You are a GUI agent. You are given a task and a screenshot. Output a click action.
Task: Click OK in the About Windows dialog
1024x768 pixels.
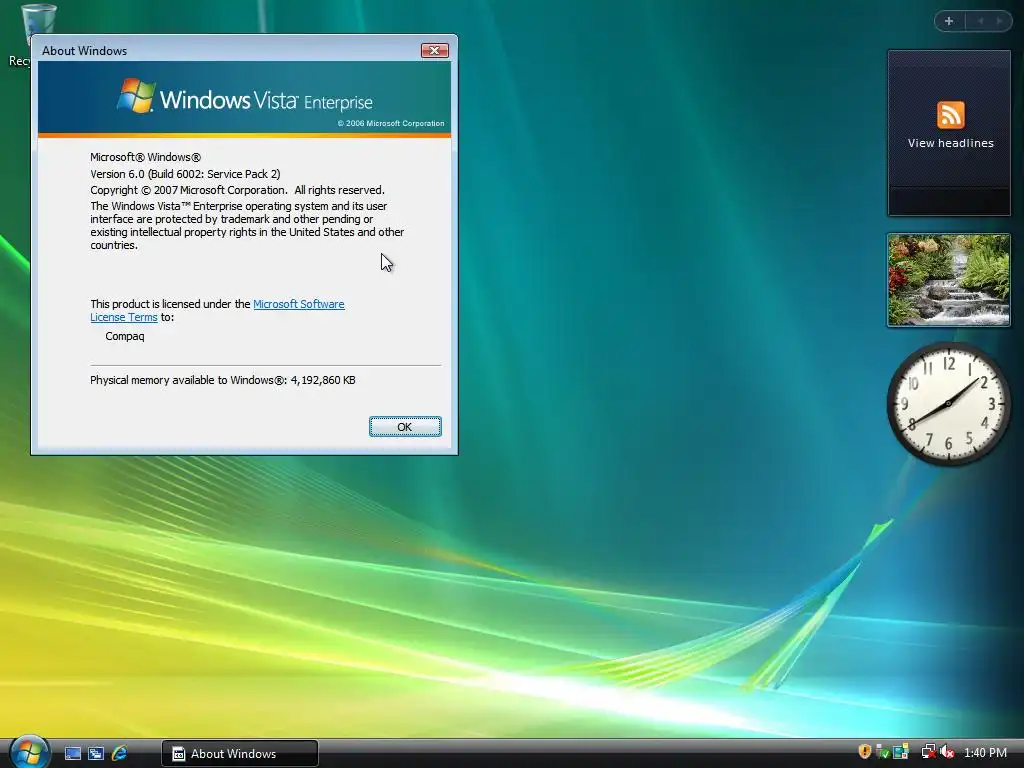(x=405, y=426)
